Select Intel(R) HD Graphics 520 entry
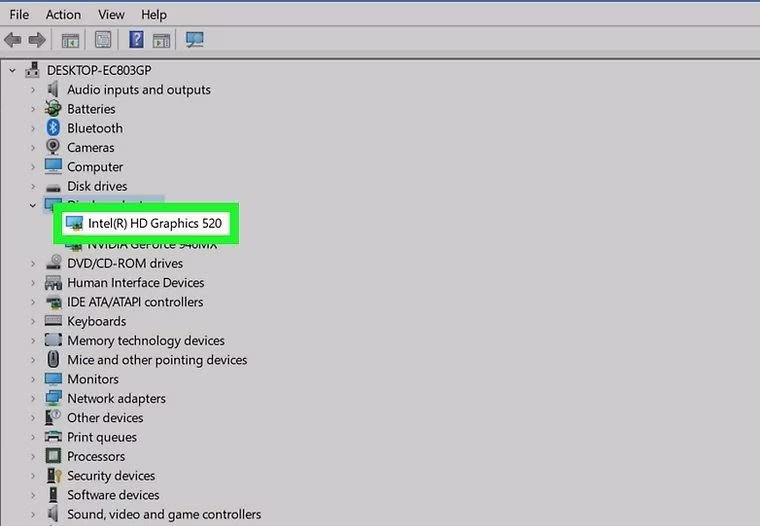The image size is (760, 526). (155, 223)
